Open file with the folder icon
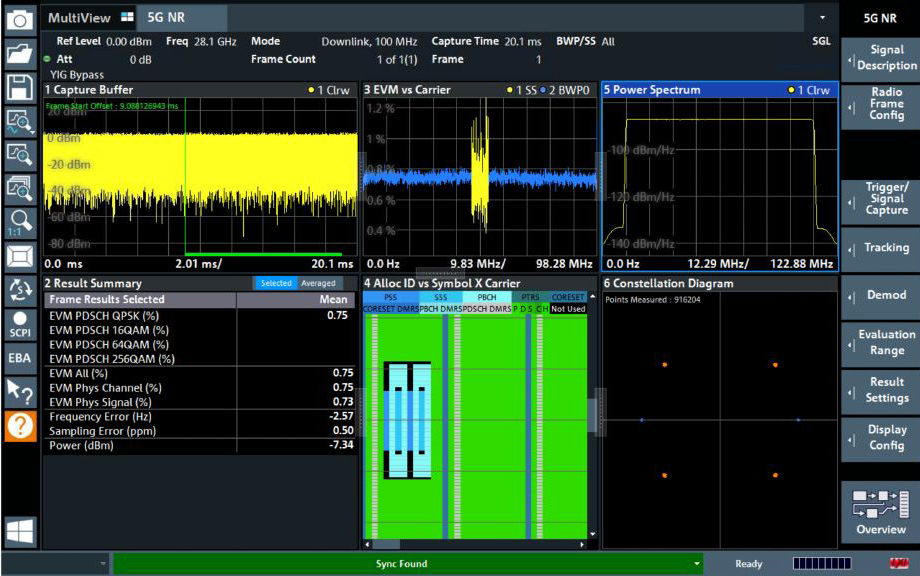Viewport: 920px width, 576px height. point(20,53)
